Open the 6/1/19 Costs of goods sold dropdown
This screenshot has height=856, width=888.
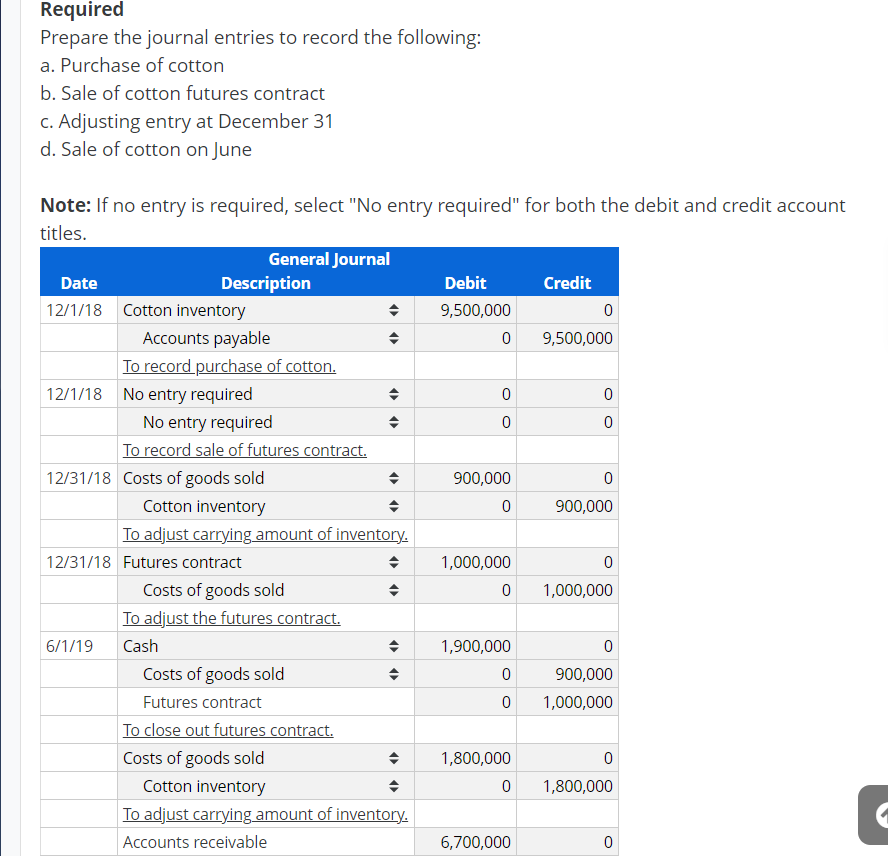point(393,674)
